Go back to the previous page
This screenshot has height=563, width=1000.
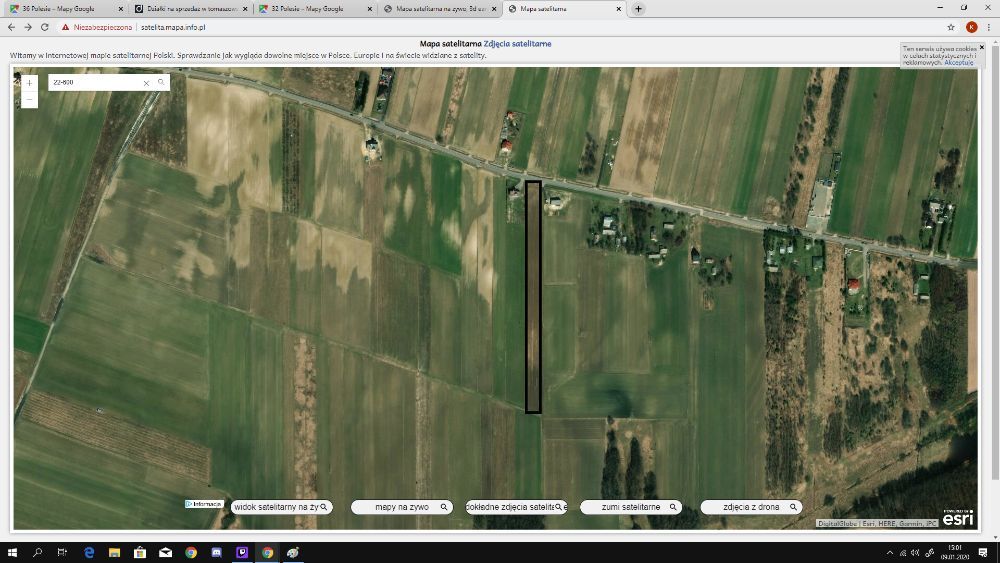coord(11,27)
